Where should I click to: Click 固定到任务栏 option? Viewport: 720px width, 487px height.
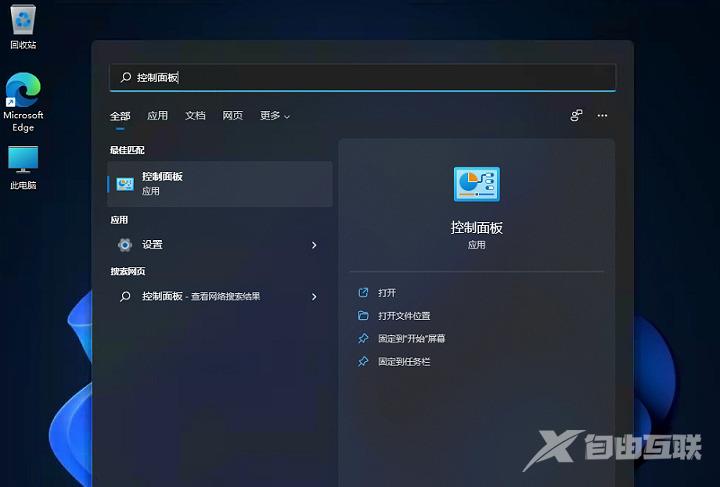point(404,362)
